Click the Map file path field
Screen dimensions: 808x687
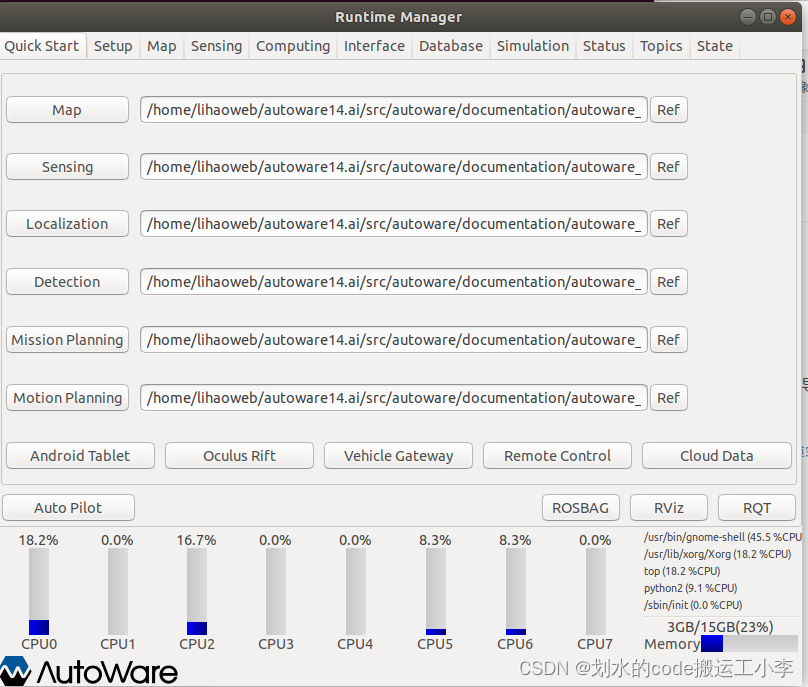(394, 110)
